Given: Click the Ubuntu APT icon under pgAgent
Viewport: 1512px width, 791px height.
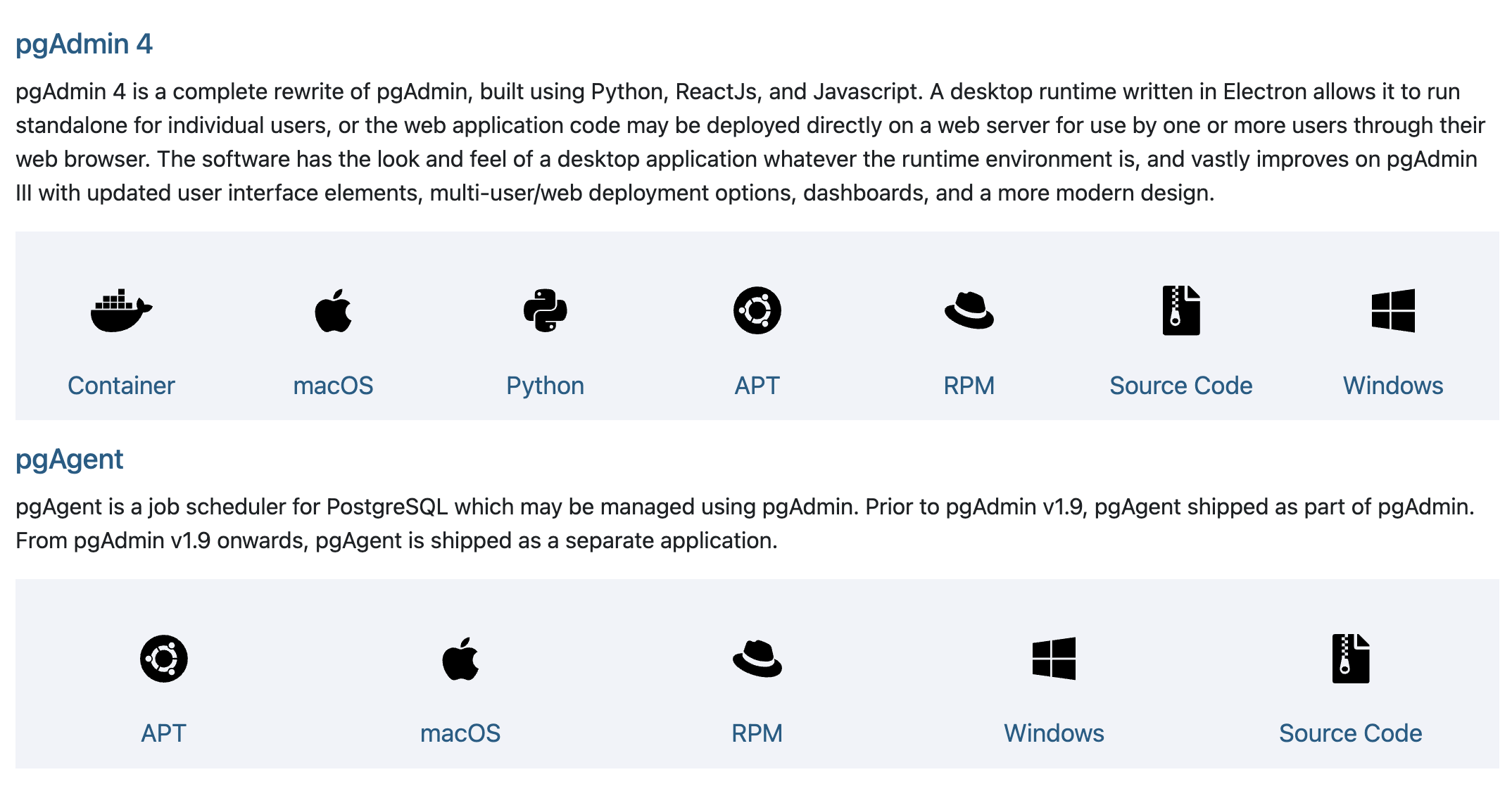Looking at the screenshot, I should pos(163,659).
